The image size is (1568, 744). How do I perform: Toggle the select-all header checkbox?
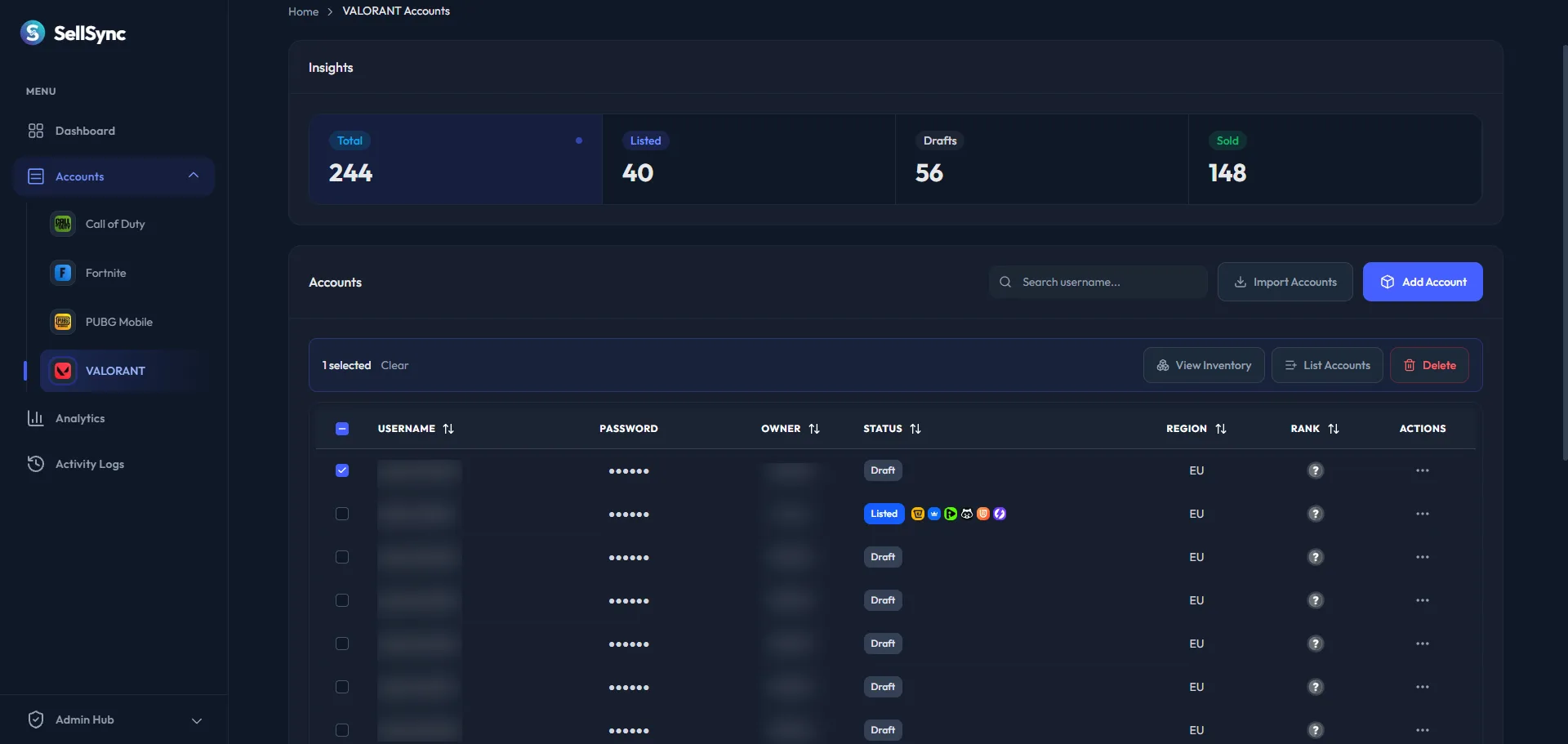click(342, 429)
